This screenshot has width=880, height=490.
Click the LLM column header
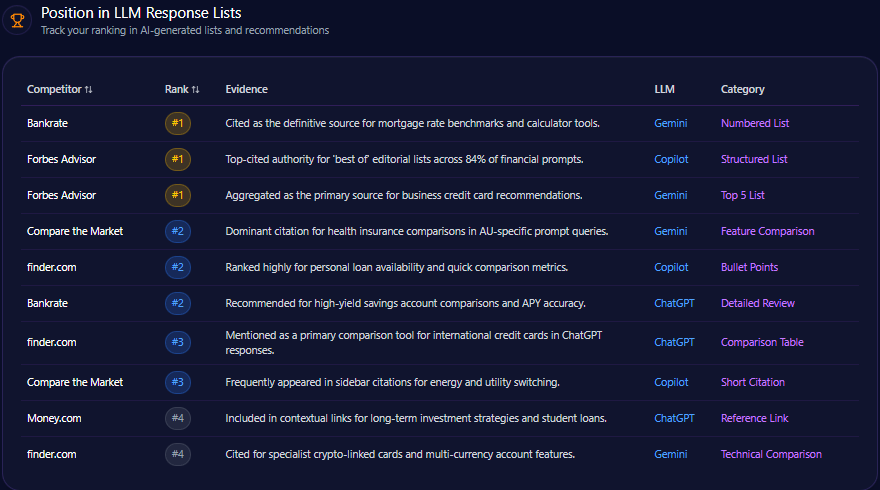(664, 89)
